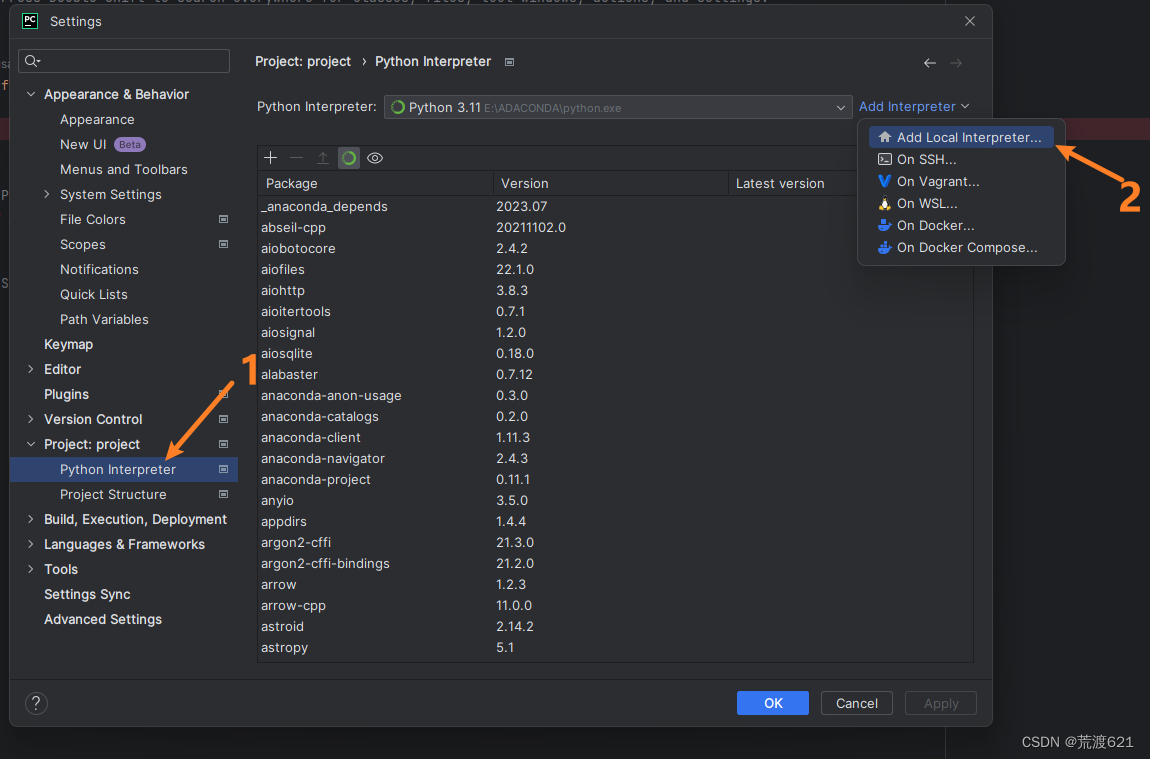
Task: Click the project-level marker next to Python Interpreter row
Action: point(224,469)
